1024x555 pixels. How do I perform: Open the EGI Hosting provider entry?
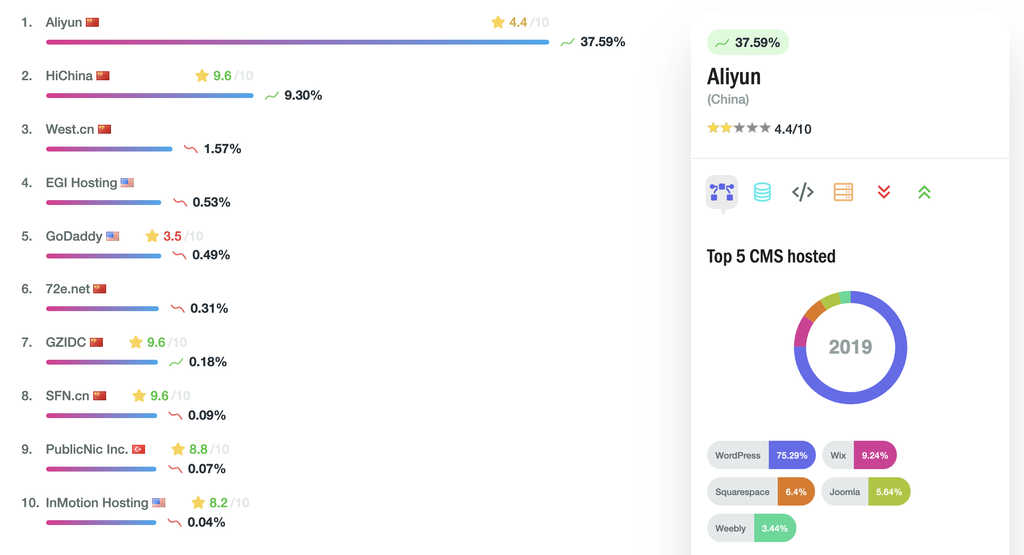[x=82, y=183]
